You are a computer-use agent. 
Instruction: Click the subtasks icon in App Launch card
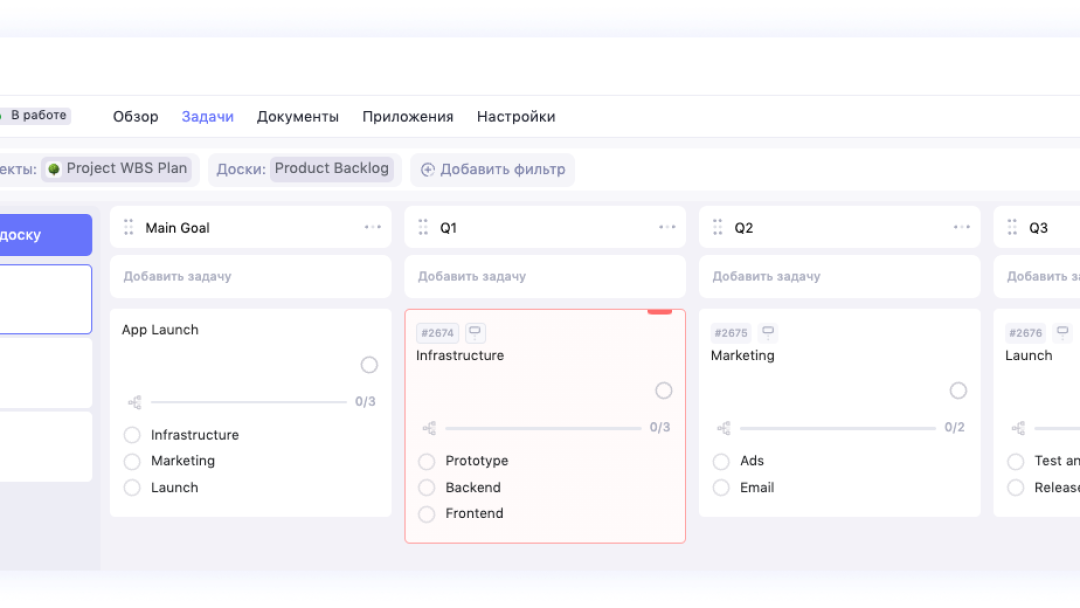(134, 403)
